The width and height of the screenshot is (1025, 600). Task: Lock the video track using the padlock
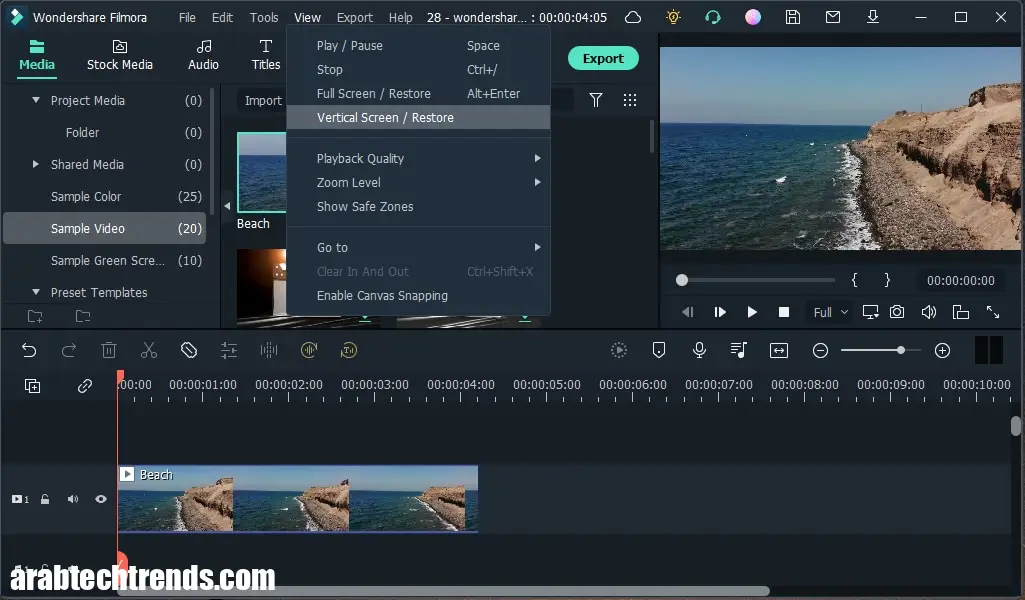pyautogui.click(x=45, y=498)
